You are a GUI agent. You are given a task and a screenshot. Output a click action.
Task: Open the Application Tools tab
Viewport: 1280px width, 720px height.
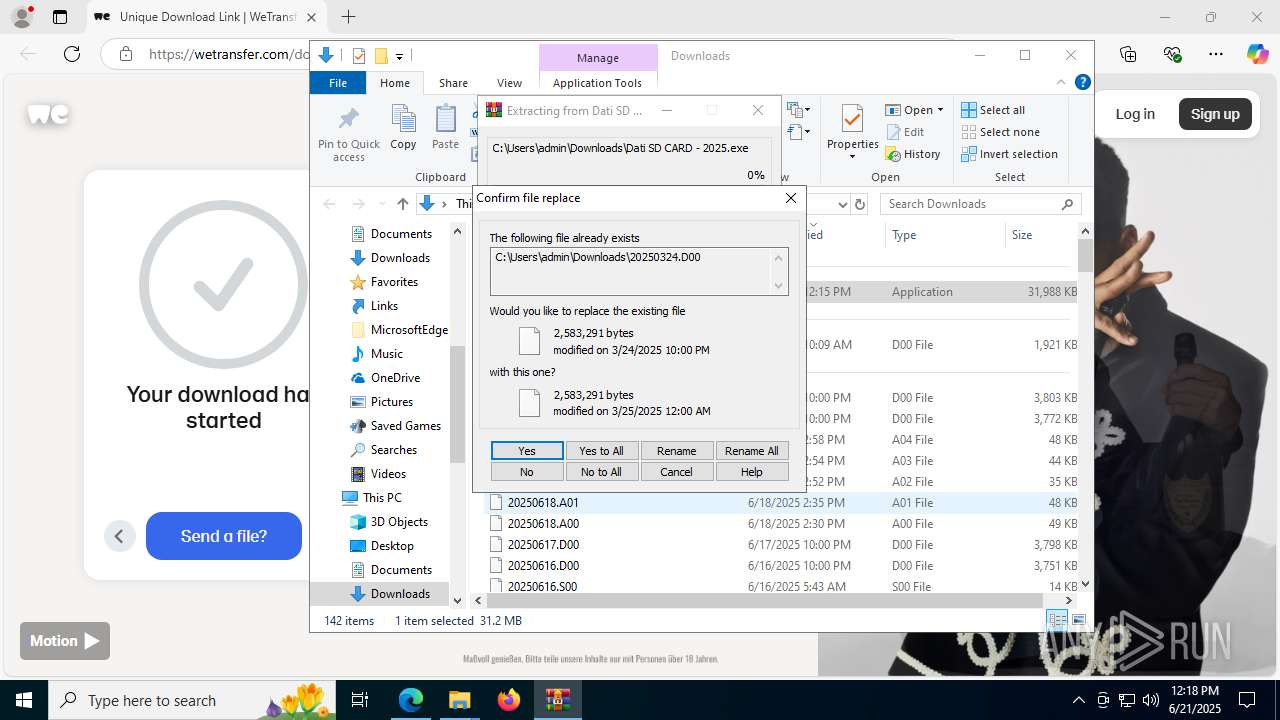[x=597, y=83]
